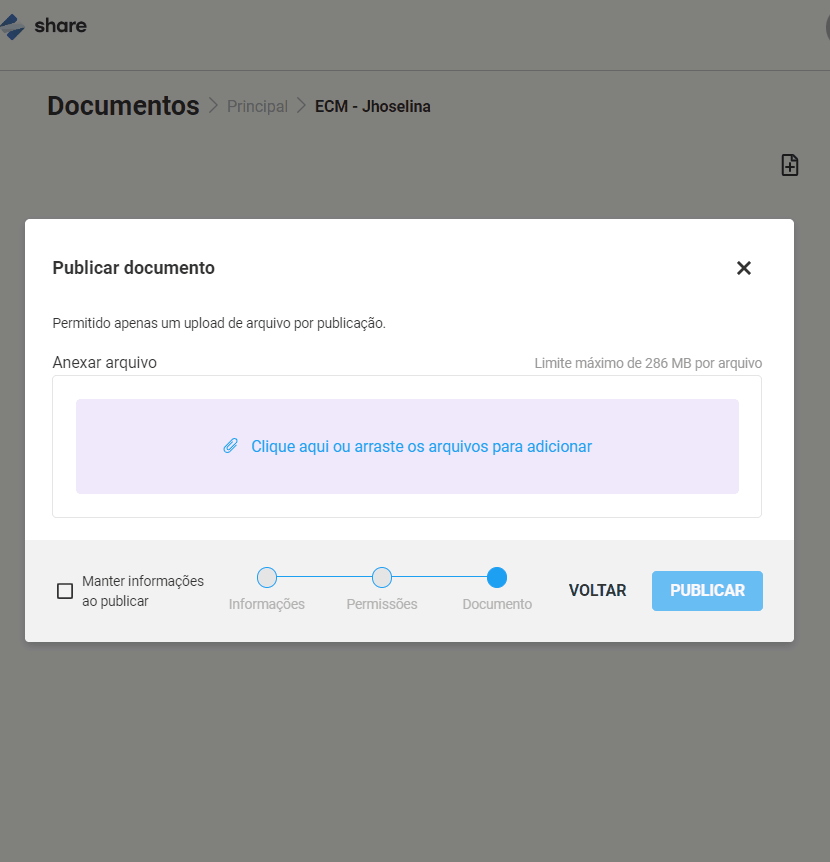This screenshot has width=830, height=862.
Task: Click the new document icon
Action: 790,165
